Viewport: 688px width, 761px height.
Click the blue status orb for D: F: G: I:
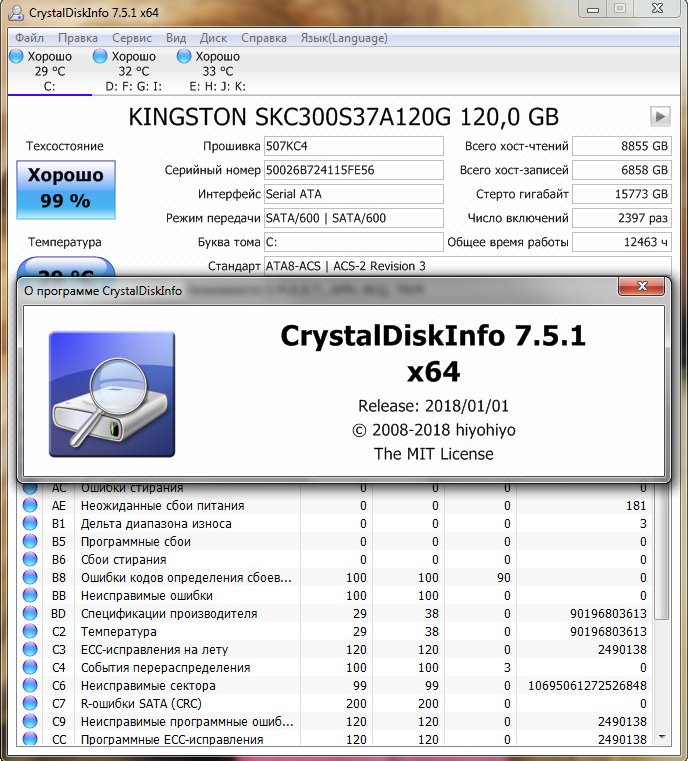click(99, 56)
